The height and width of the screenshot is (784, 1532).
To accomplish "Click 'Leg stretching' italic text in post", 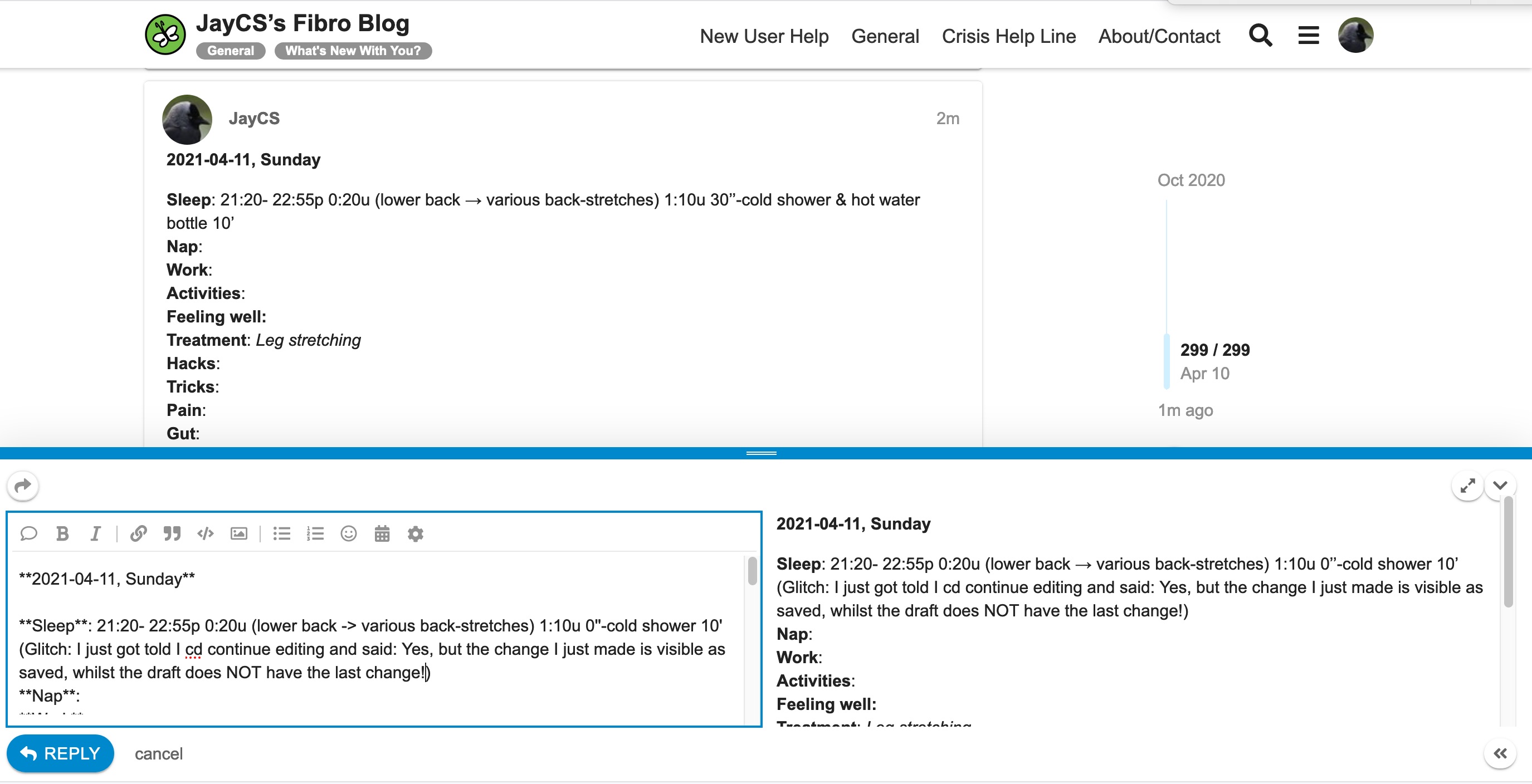I will point(308,340).
